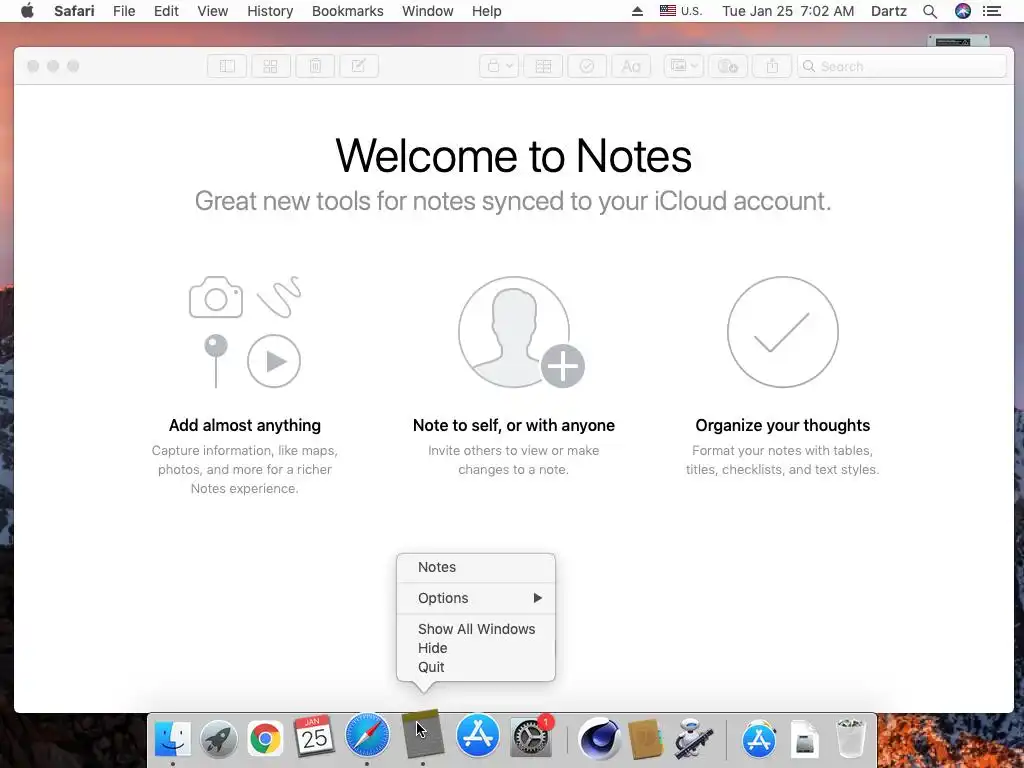Click the Notes search field
Image resolution: width=1024 pixels, height=768 pixels.
(901, 66)
